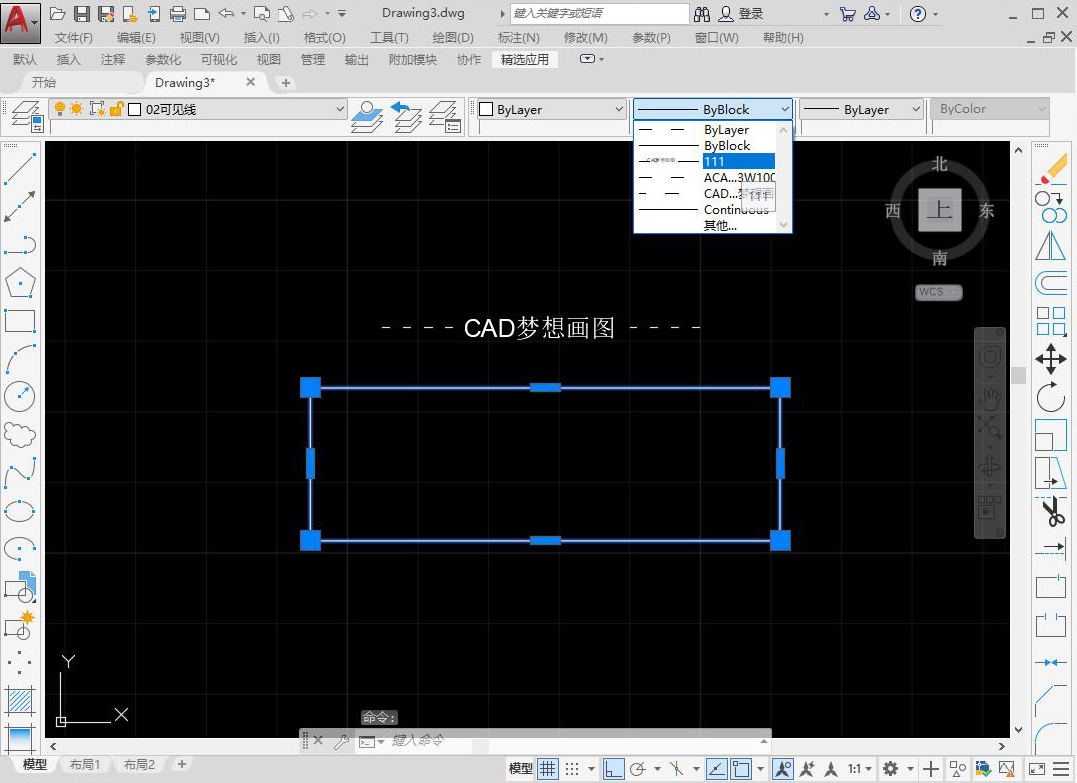Expand the workspace gear settings dropdown
1077x783 pixels.
[910, 769]
